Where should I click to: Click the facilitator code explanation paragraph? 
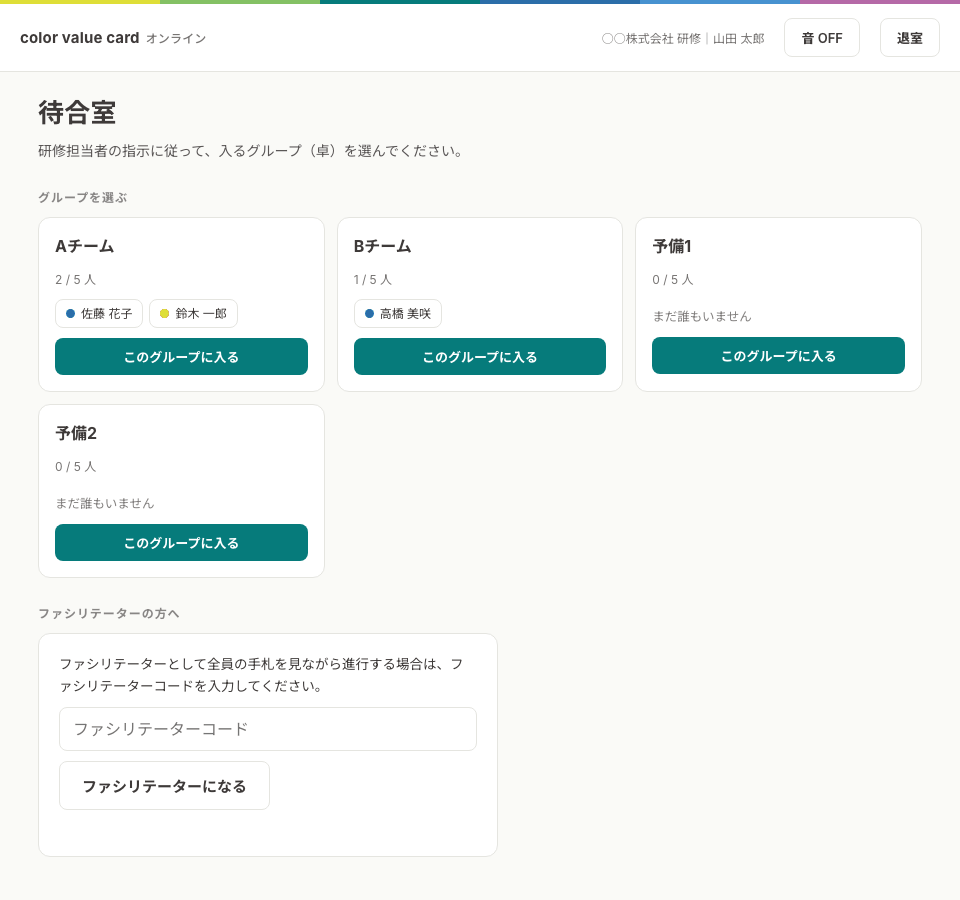[261, 675]
